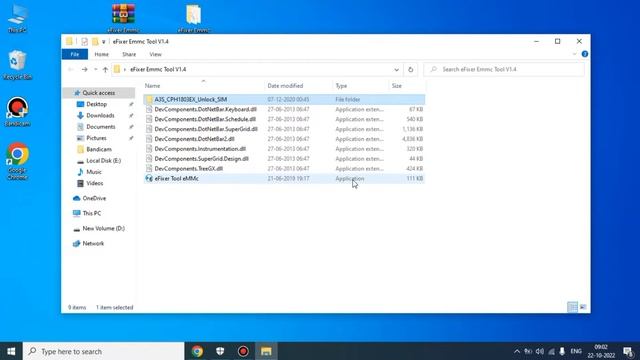The width and height of the screenshot is (640, 360).
Task: Refresh the current folder view
Action: [411, 69]
